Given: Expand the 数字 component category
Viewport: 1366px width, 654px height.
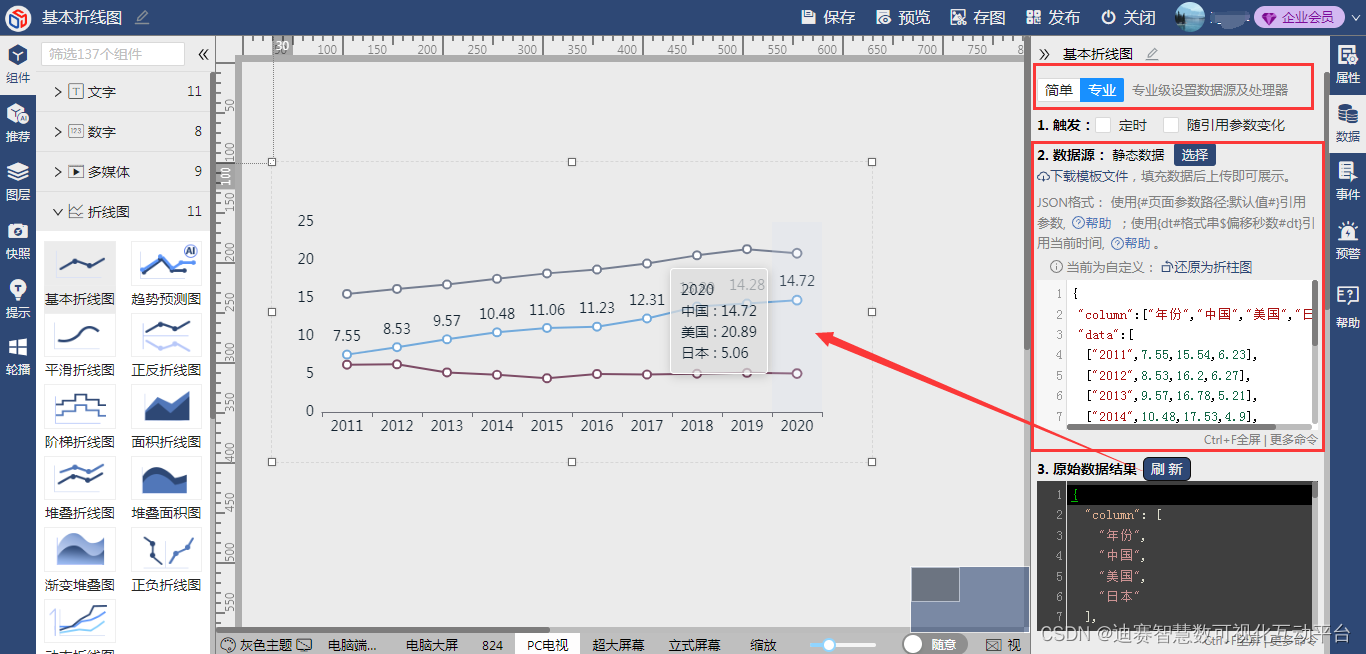Looking at the screenshot, I should (123, 131).
